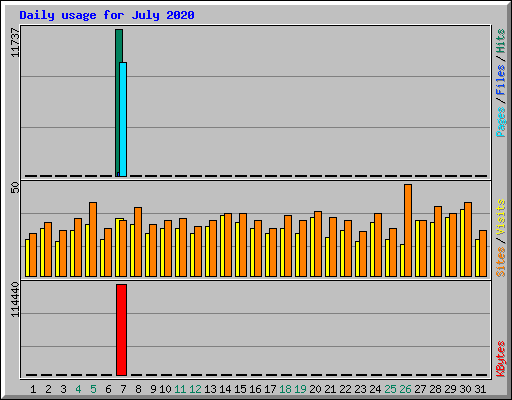Click the yellow sites bar on day 1
Image resolution: width=512 pixels, height=400 pixels.
[27, 258]
